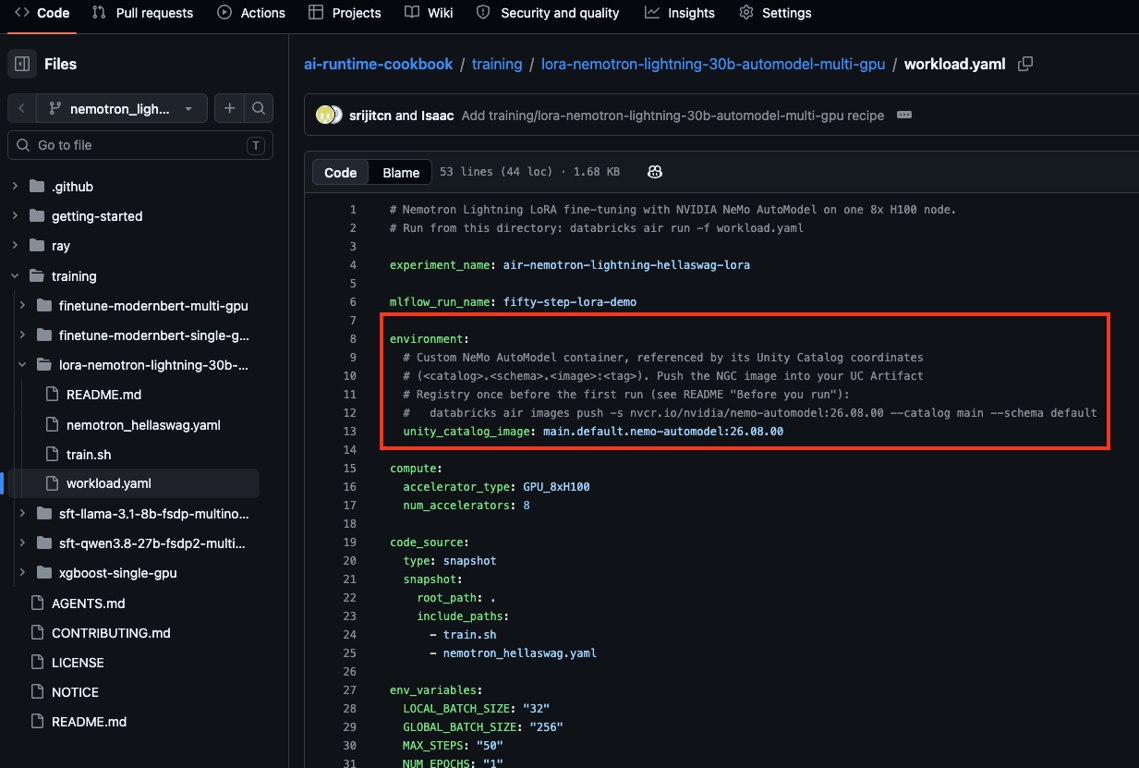Open the Settings tab
The image size is (1139, 768).
[x=775, y=13]
